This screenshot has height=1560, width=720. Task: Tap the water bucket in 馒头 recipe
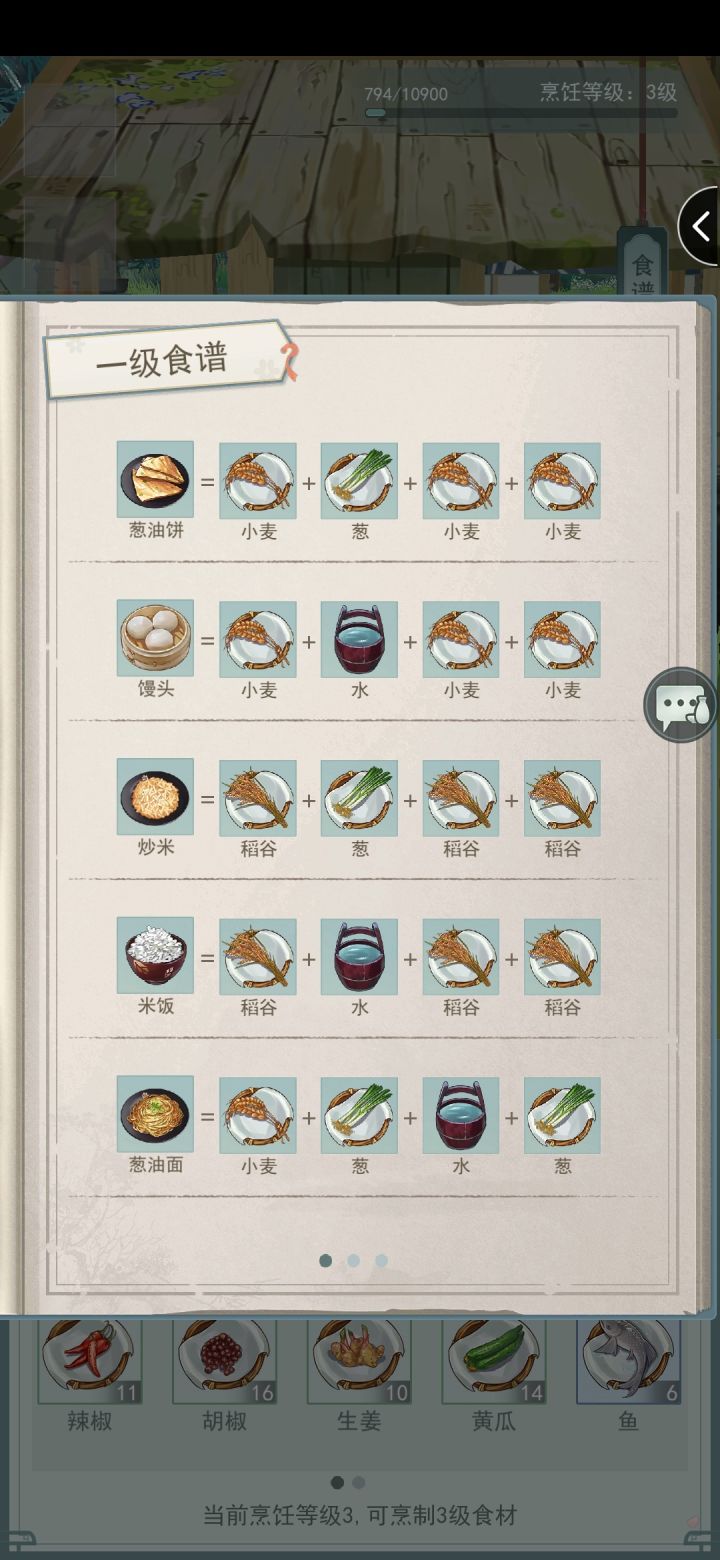[x=359, y=639]
